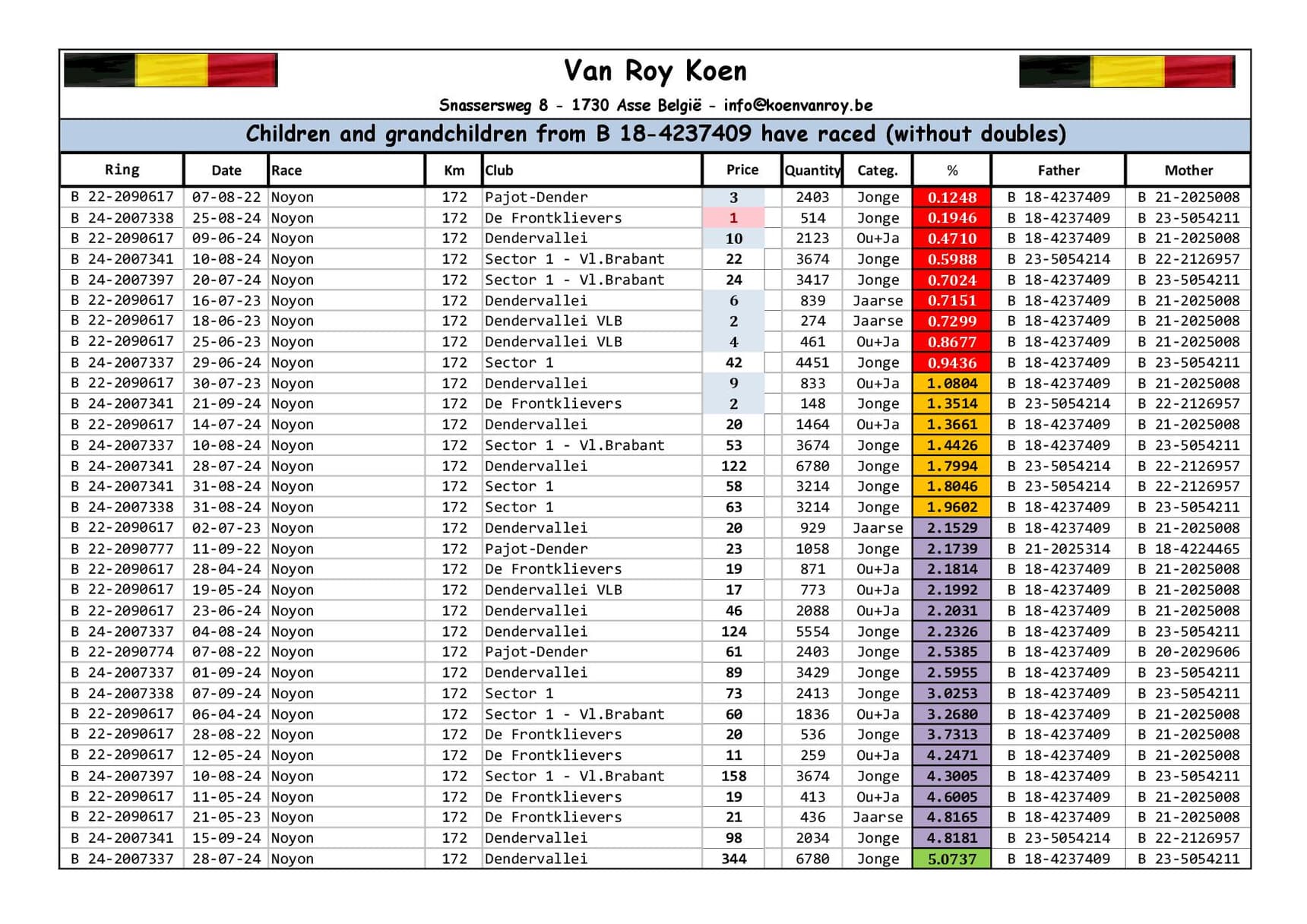This screenshot has width=1307, height=924.
Task: Click the pink first-prize cell showing 1
Action: tap(733, 218)
